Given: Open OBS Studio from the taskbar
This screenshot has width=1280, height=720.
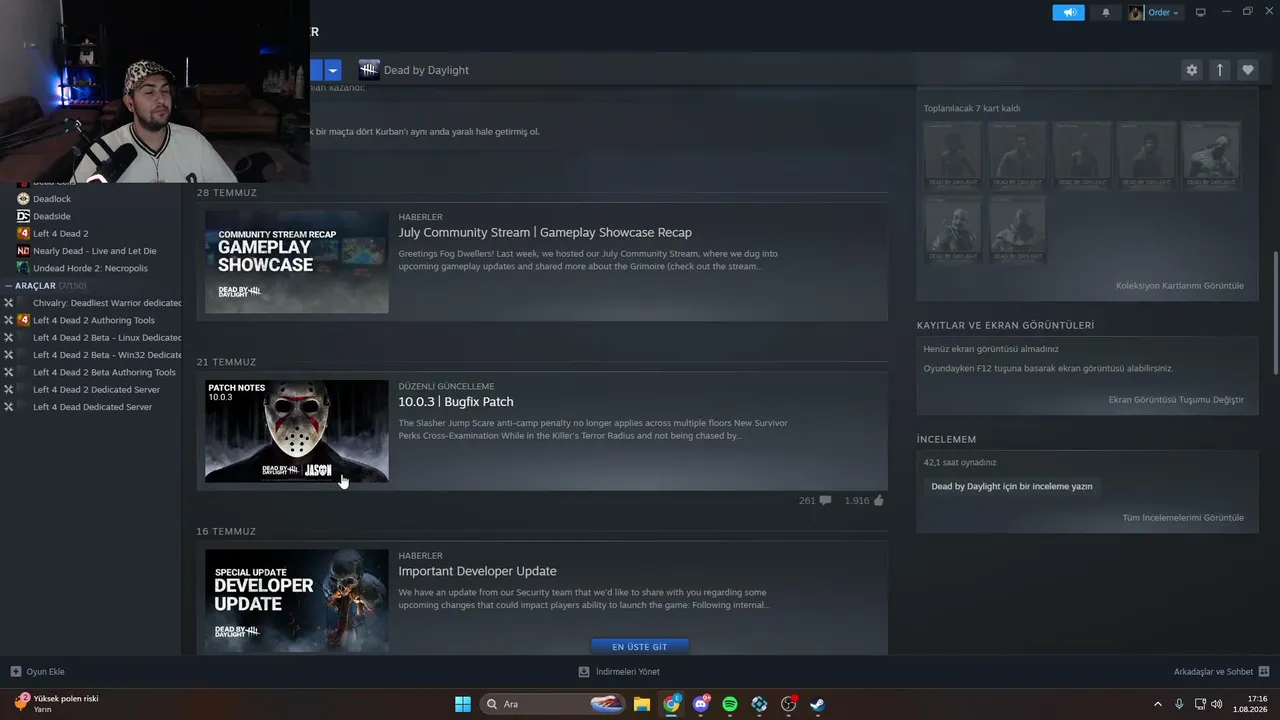Looking at the screenshot, I should [x=788, y=704].
